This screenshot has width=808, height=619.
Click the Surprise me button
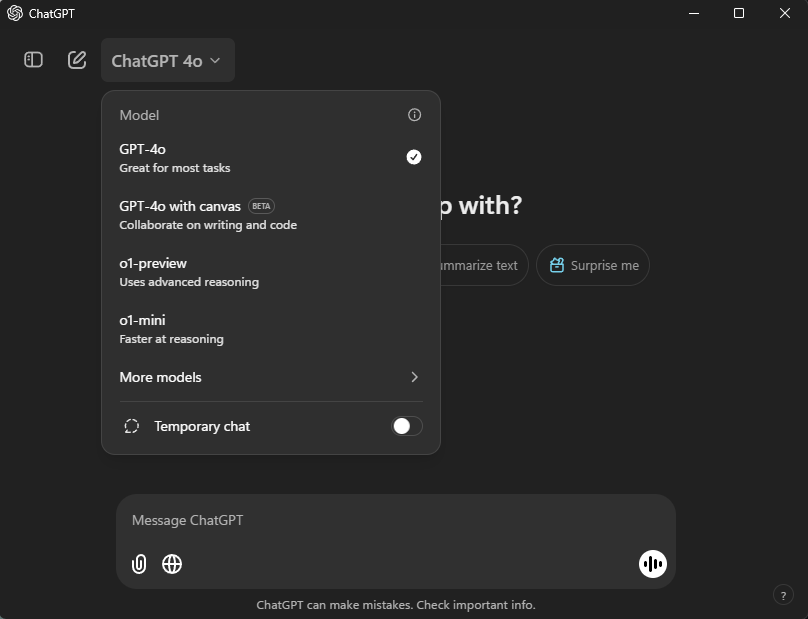tap(593, 265)
